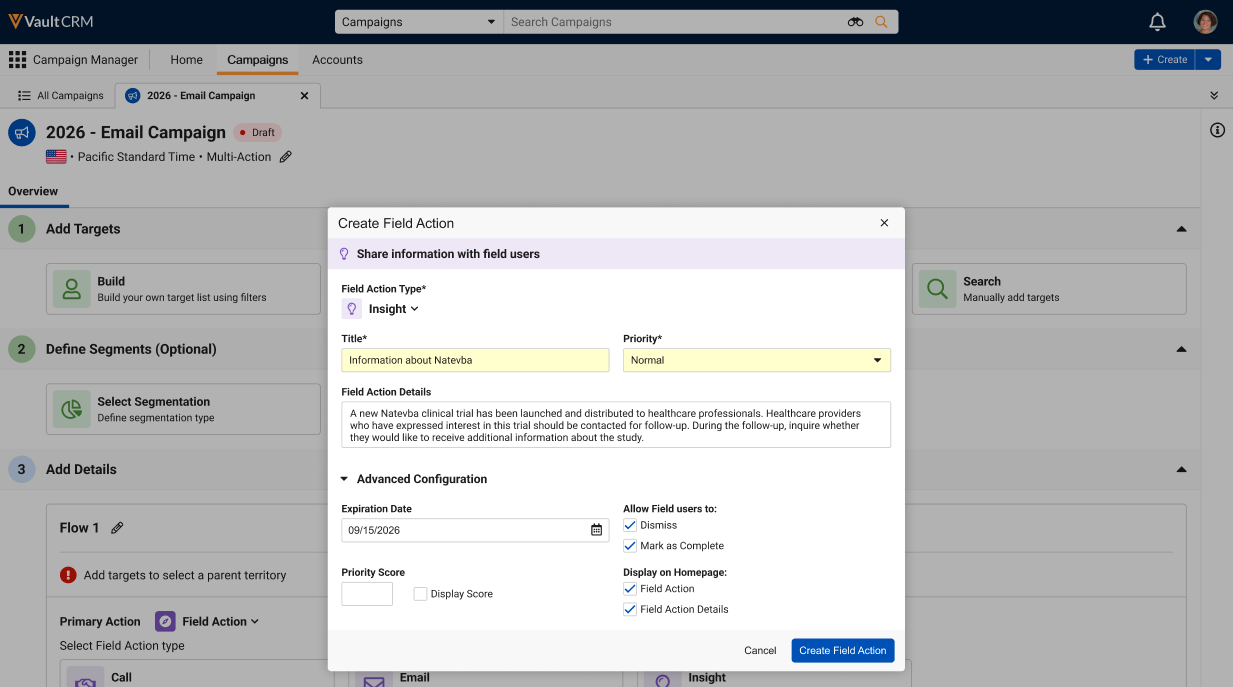Click the orange search magnifier icon
Viewport: 1233px width, 687px height.
(x=881, y=22)
